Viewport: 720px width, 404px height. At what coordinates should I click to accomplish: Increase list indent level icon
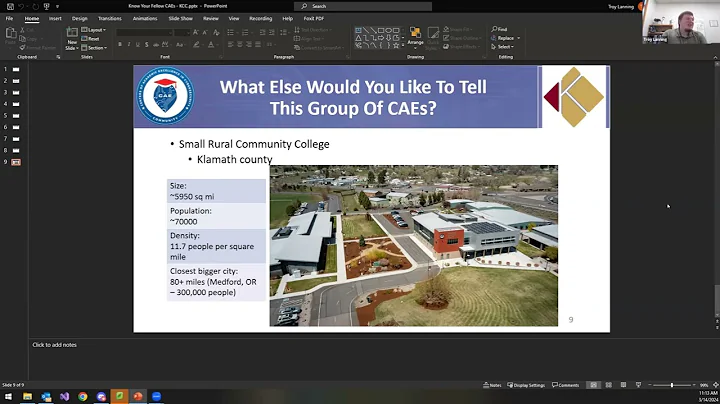pyautogui.click(x=271, y=32)
